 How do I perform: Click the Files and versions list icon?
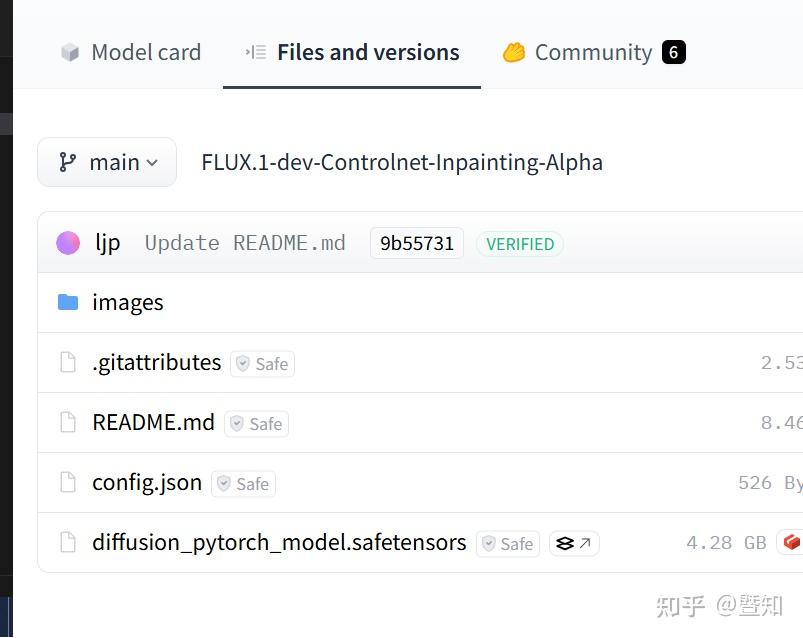tap(255, 52)
